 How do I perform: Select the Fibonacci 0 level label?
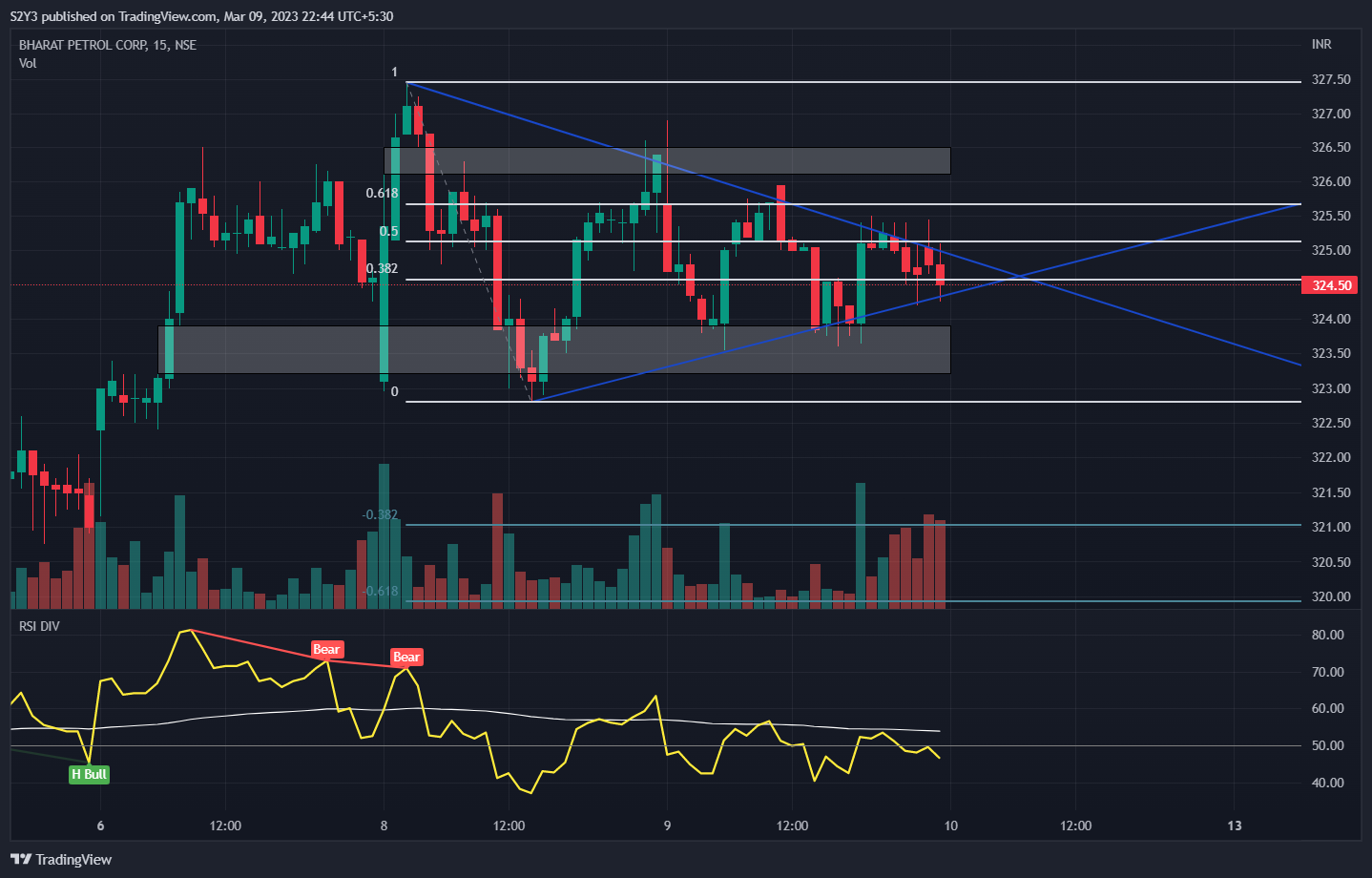[394, 392]
